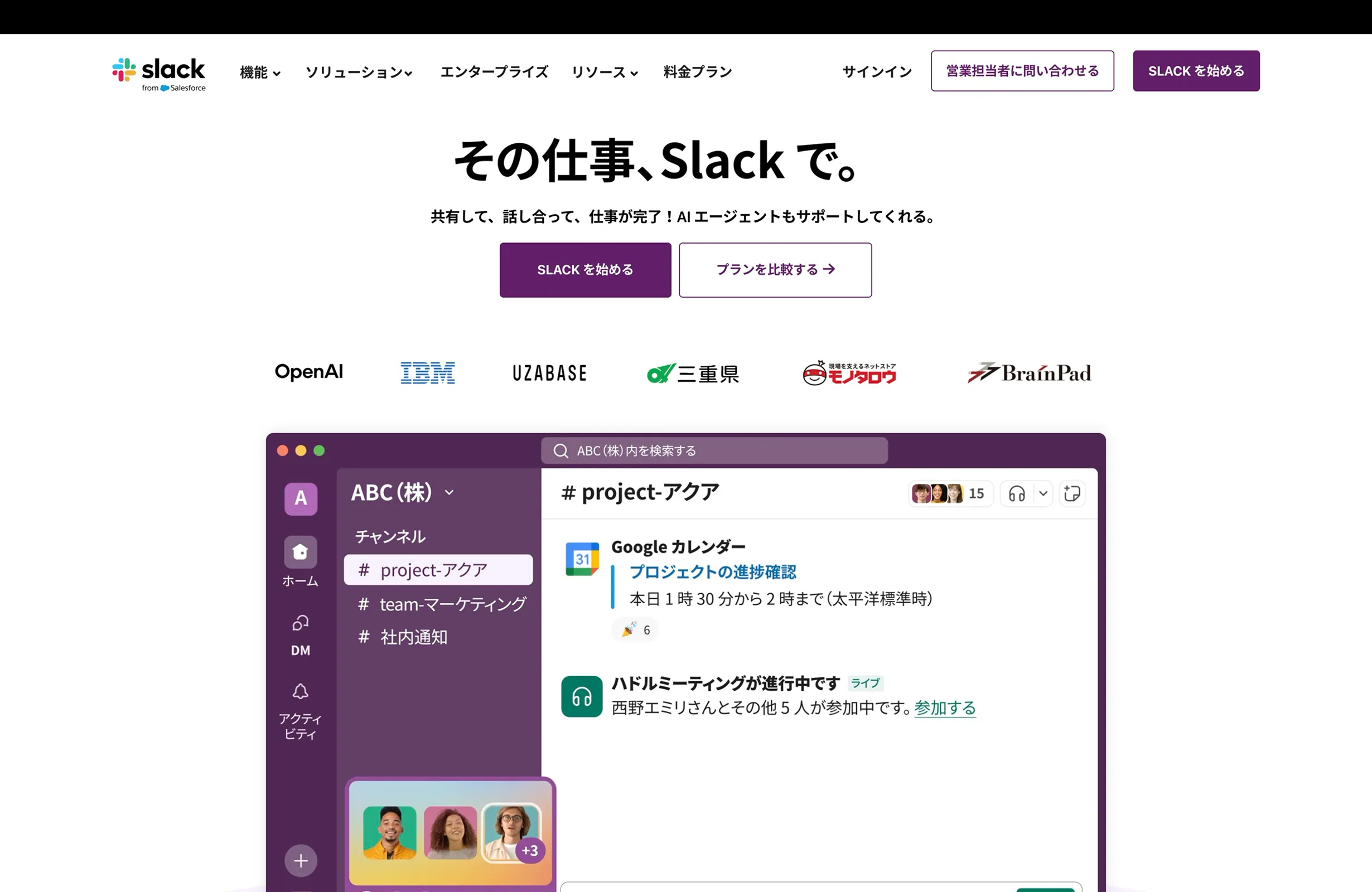1372x892 pixels.
Task: Click the plus icon at sidebar bottom
Action: point(299,860)
